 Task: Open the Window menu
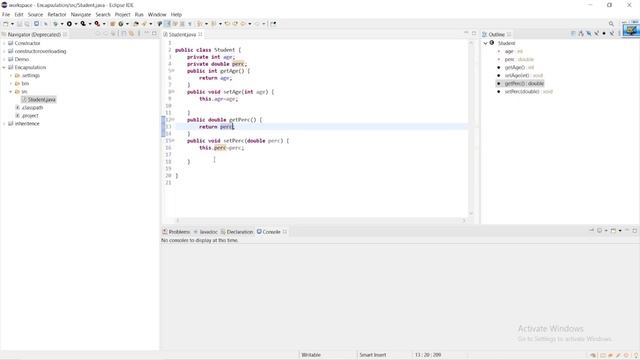157,14
